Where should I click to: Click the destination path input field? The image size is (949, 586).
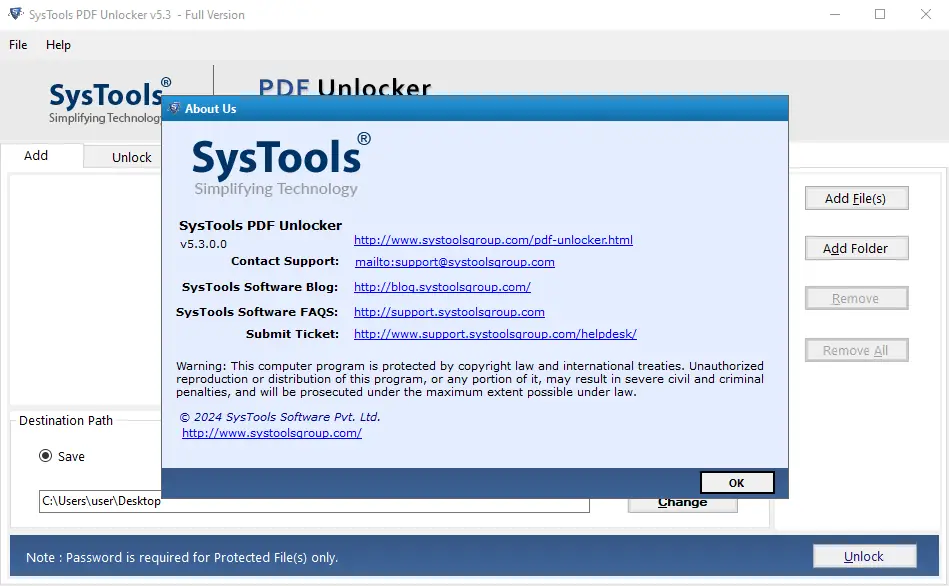point(314,501)
